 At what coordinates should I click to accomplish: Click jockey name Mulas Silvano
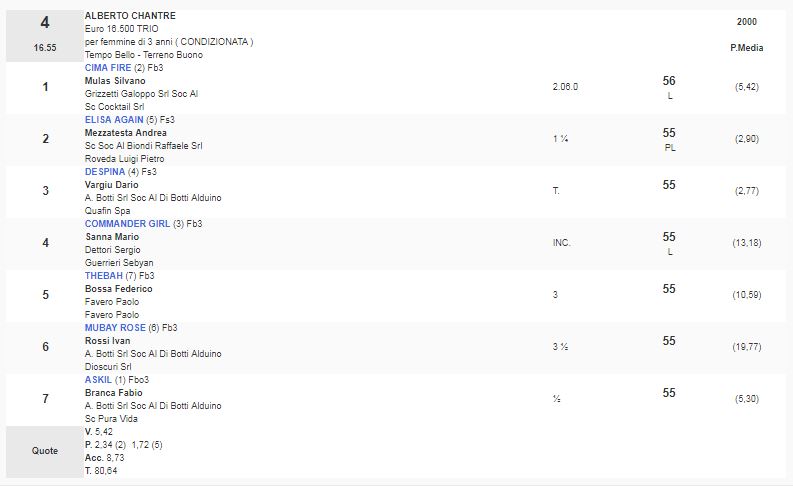pos(116,80)
